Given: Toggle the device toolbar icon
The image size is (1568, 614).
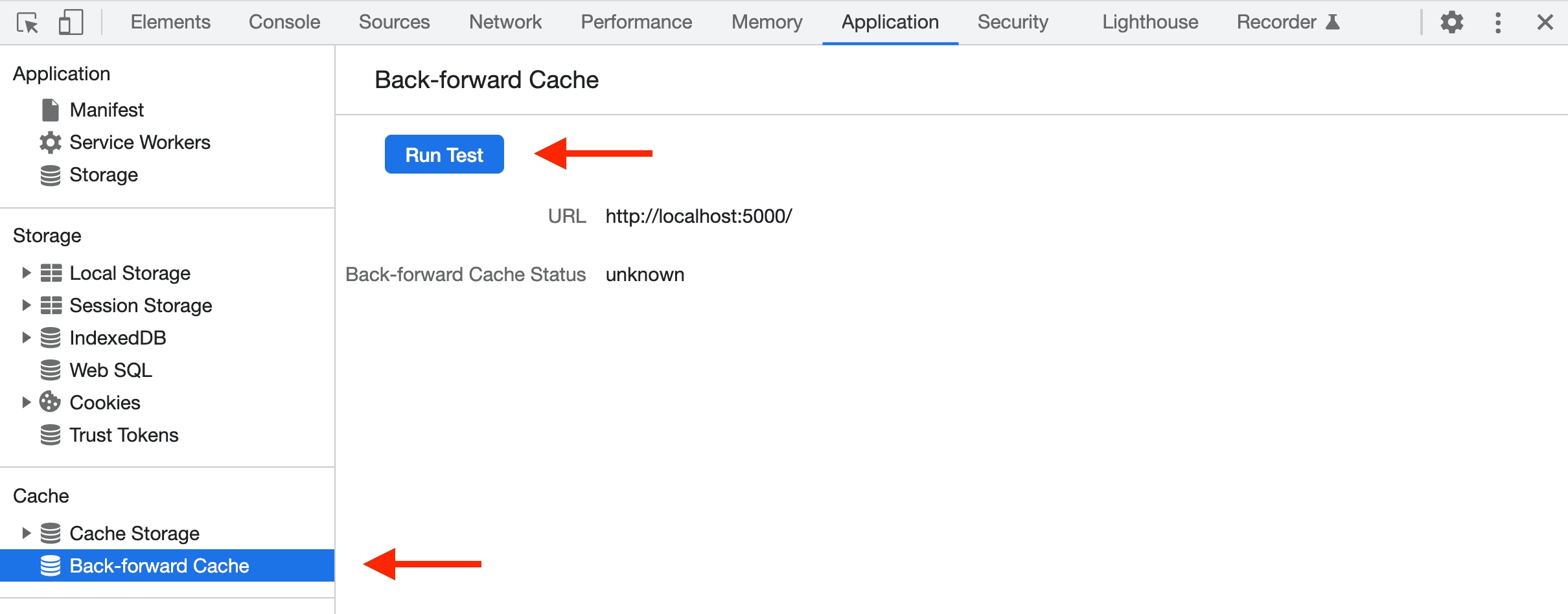Looking at the screenshot, I should coord(70,21).
